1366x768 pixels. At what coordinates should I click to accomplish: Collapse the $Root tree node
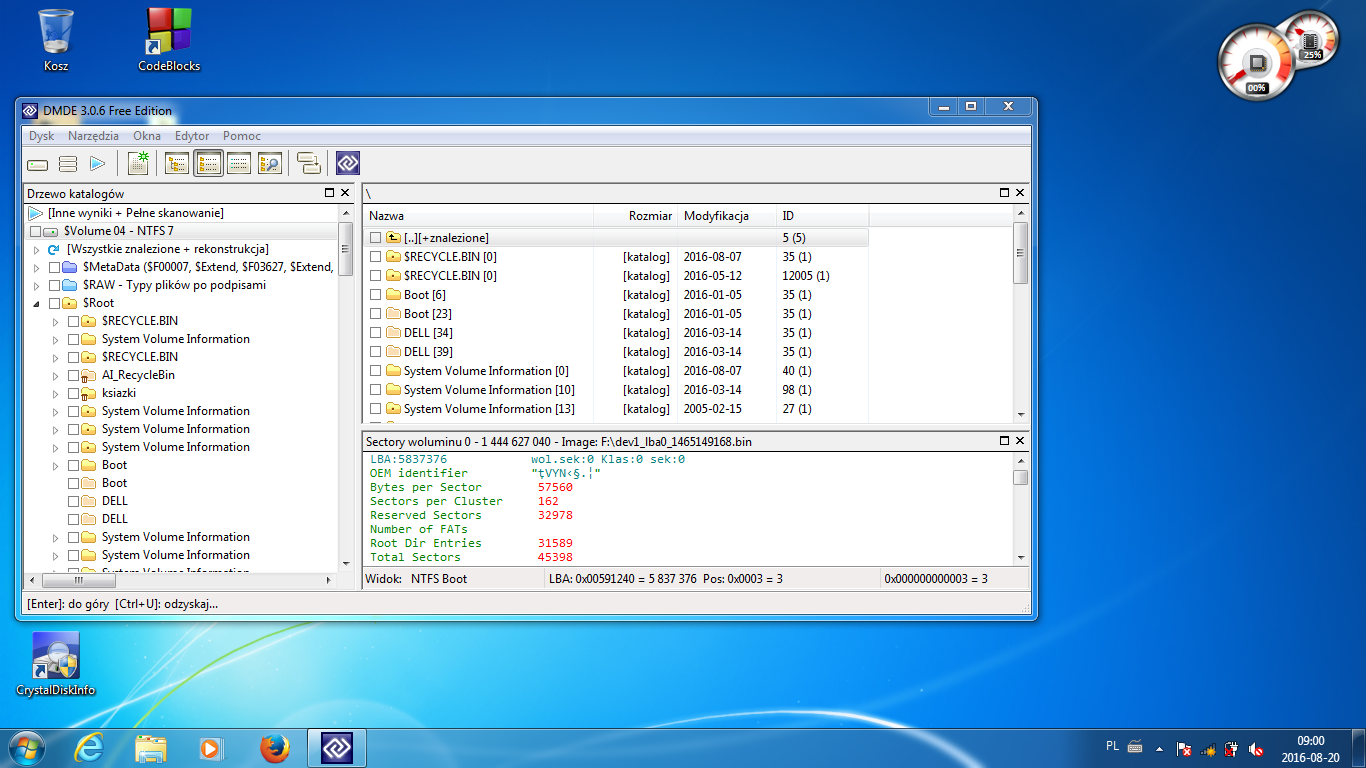37,303
